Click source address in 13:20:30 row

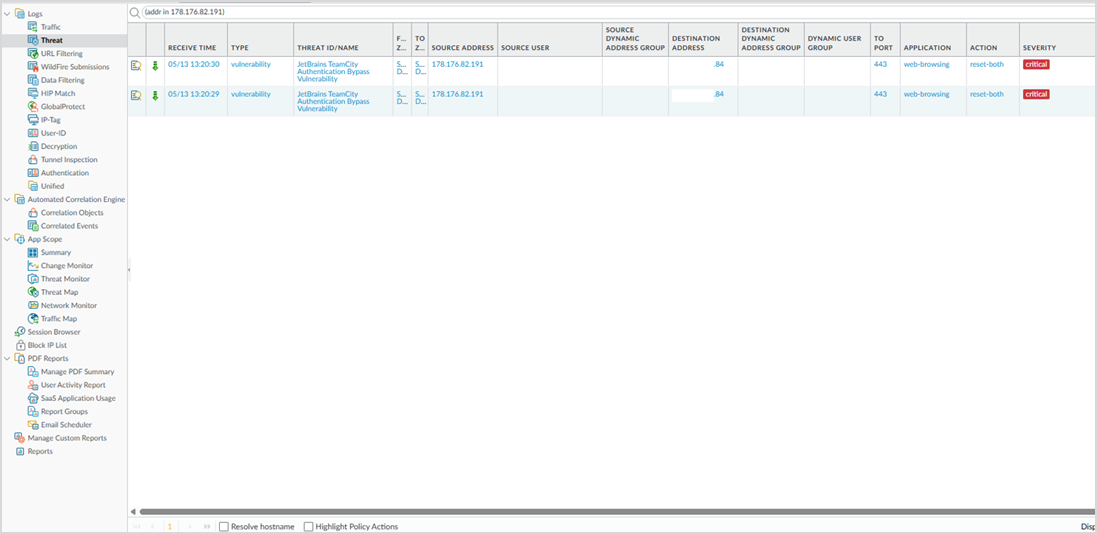coord(457,64)
